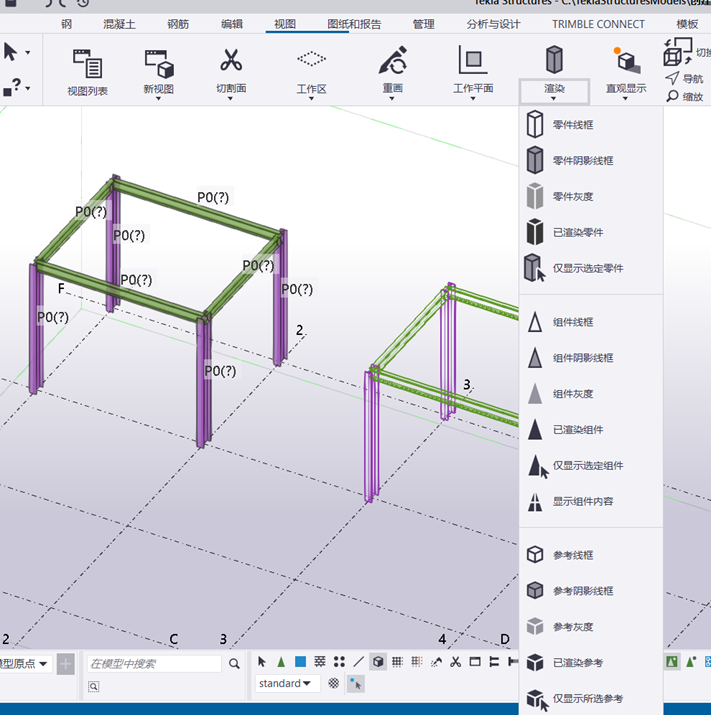Choose 零件线框 from rendering menu
This screenshot has height=715, width=711.
coord(591,124)
